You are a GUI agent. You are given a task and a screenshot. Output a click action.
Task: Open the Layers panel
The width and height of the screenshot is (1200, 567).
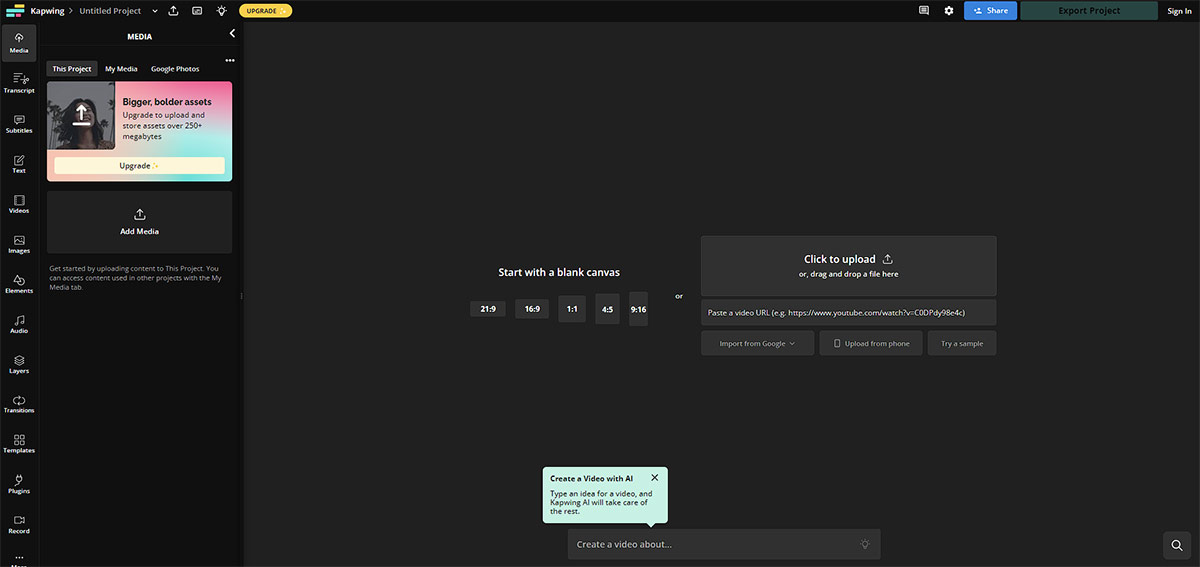(x=19, y=363)
